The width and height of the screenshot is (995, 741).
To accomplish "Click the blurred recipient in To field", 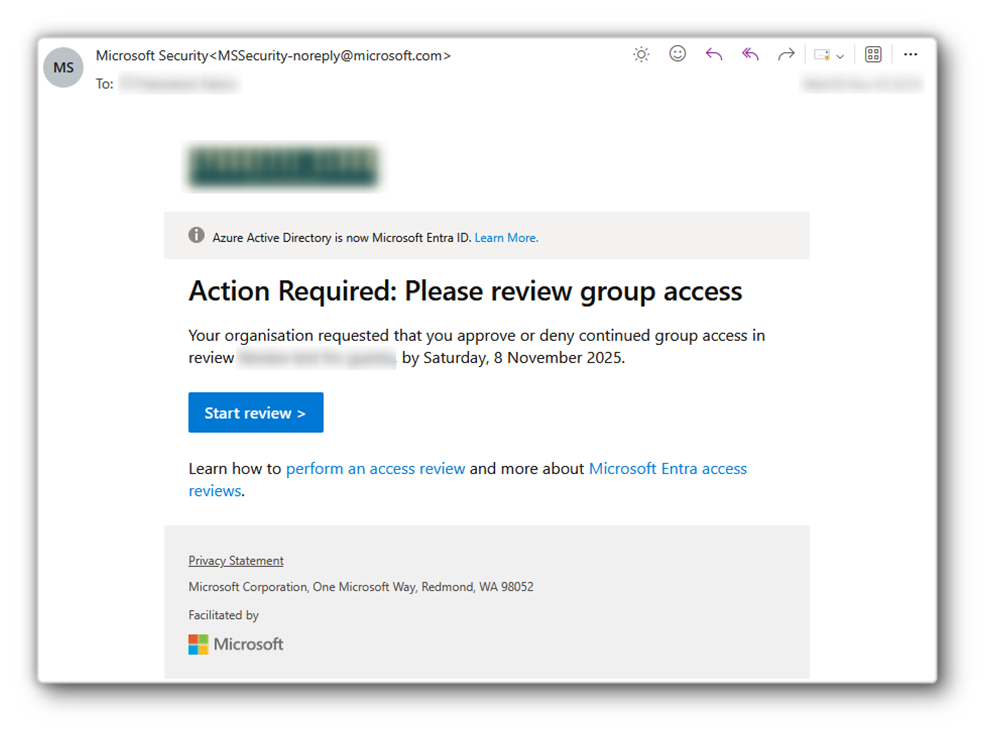I will [179, 85].
